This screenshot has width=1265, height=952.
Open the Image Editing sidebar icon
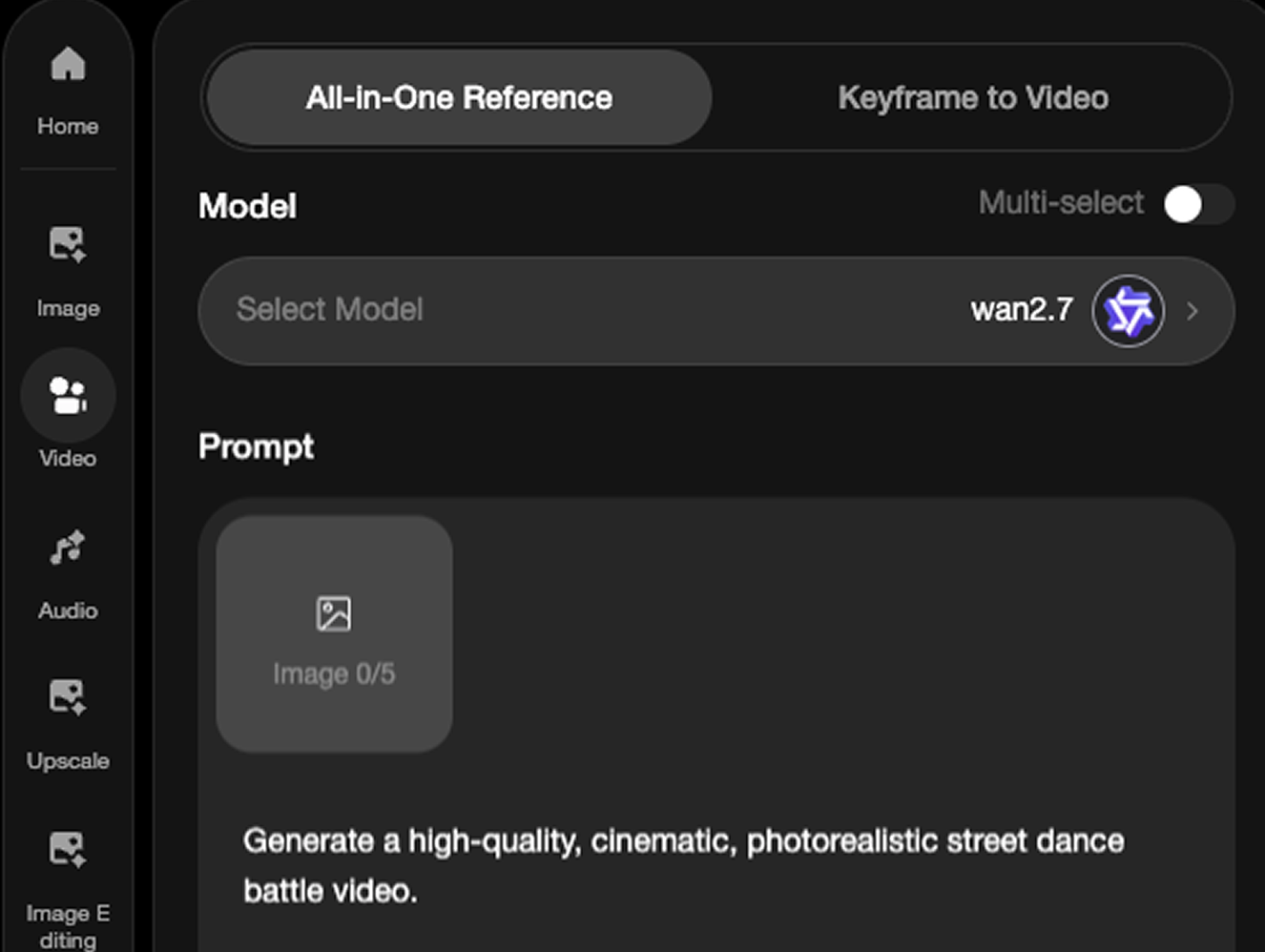68,848
